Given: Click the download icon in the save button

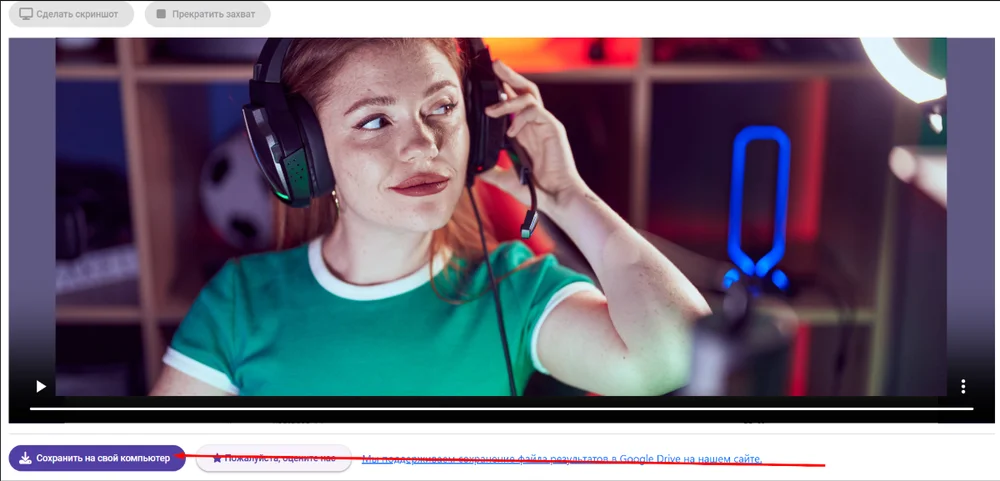Looking at the screenshot, I should [25, 458].
